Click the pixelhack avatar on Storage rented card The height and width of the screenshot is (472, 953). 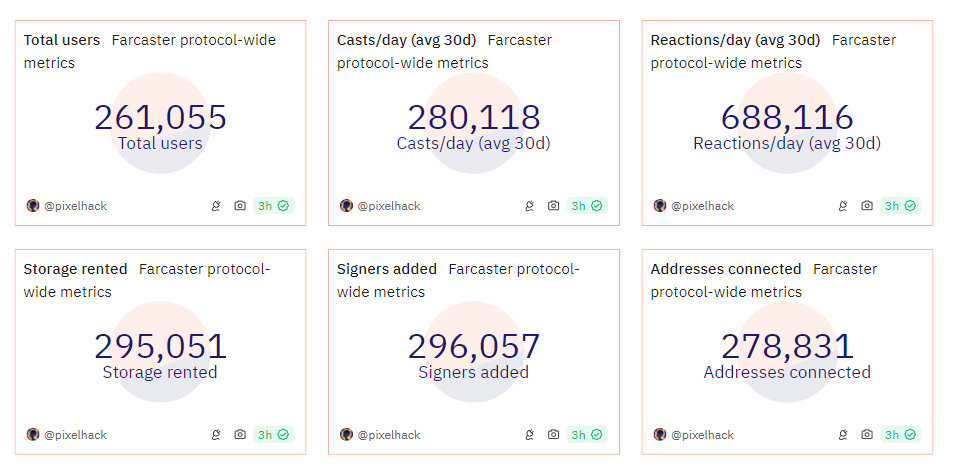pyautogui.click(x=33, y=435)
